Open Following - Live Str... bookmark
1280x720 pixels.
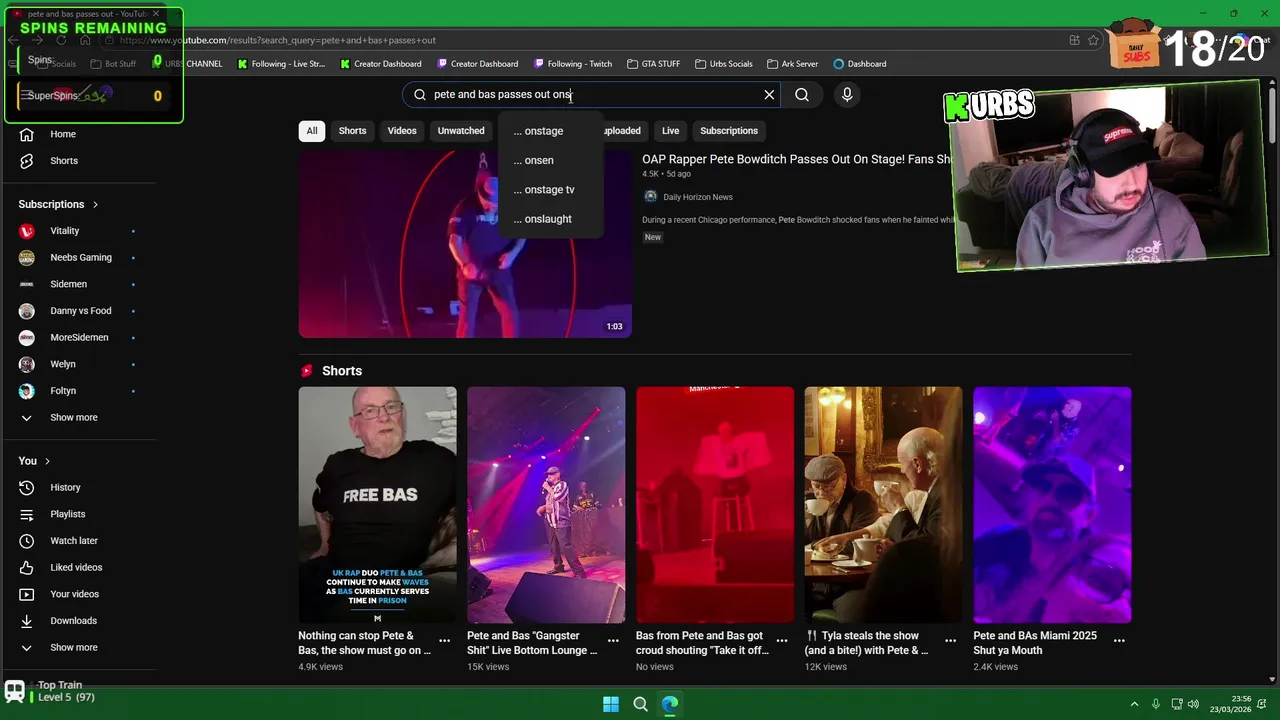click(281, 64)
